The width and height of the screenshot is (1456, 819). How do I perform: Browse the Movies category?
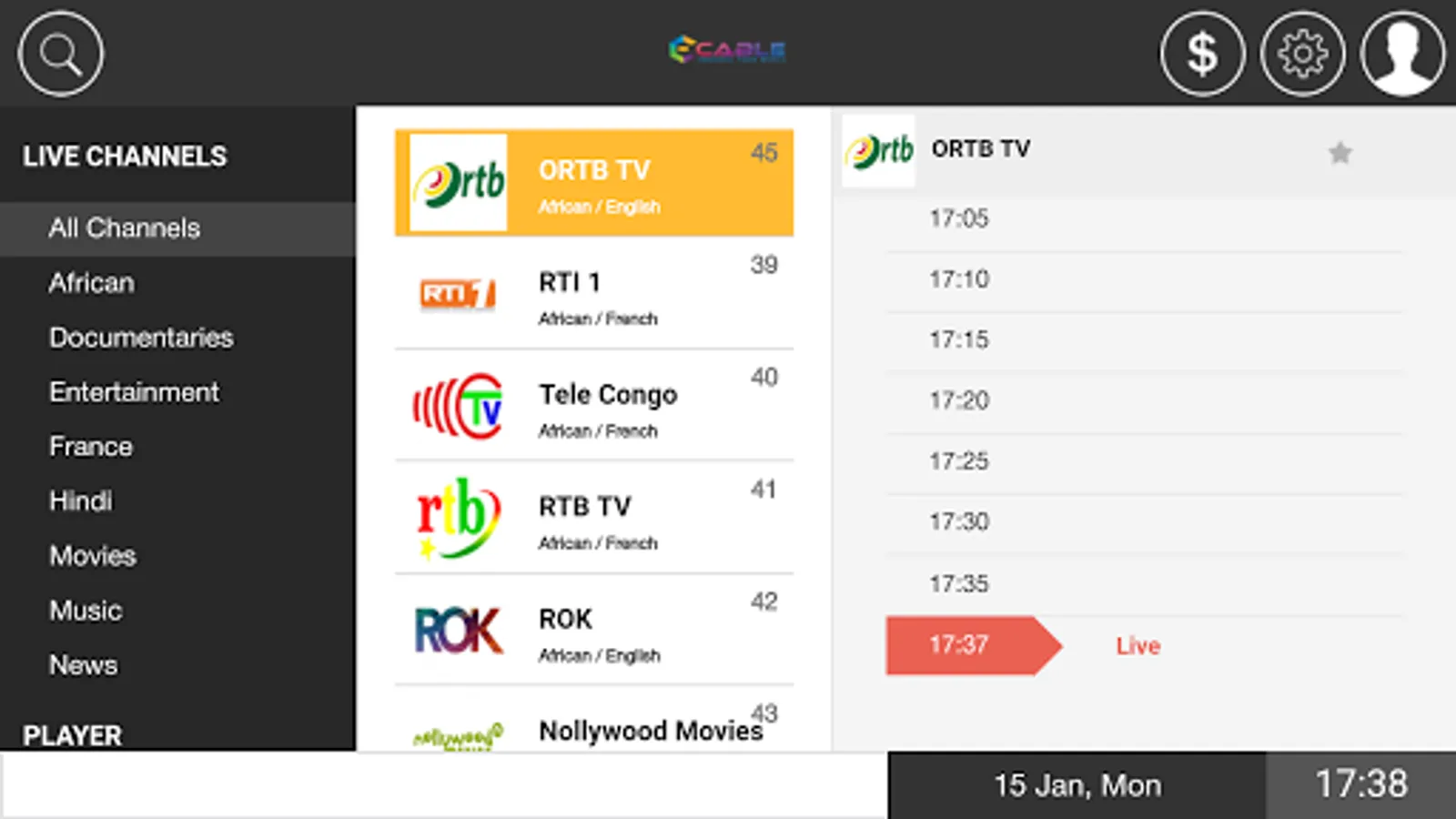pos(93,556)
